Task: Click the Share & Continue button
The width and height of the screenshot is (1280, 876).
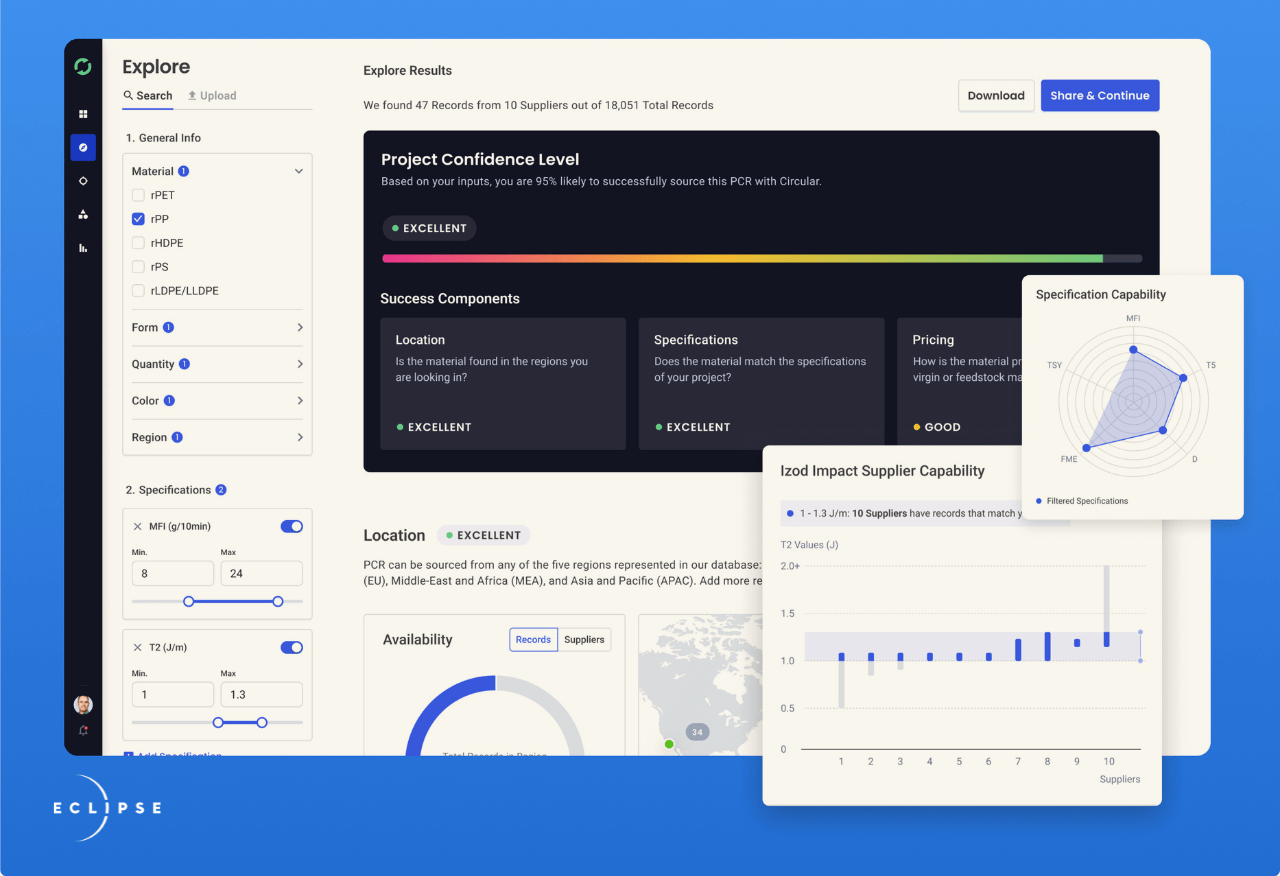Action: pyautogui.click(x=1100, y=95)
